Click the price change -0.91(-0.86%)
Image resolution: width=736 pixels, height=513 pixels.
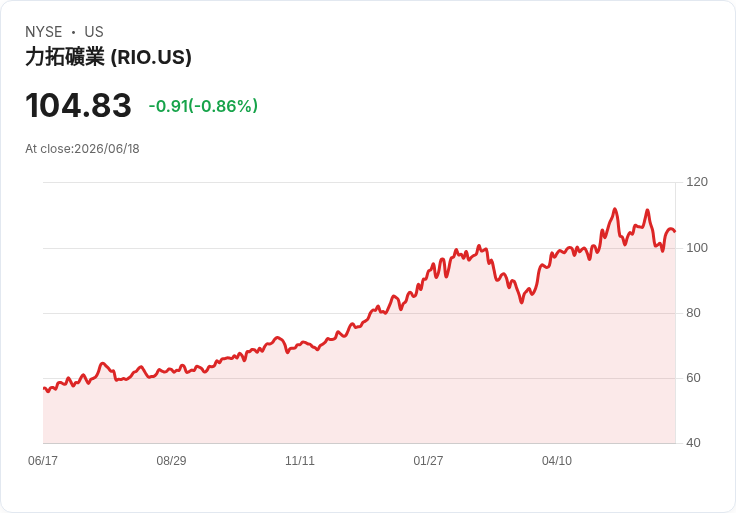(x=203, y=106)
